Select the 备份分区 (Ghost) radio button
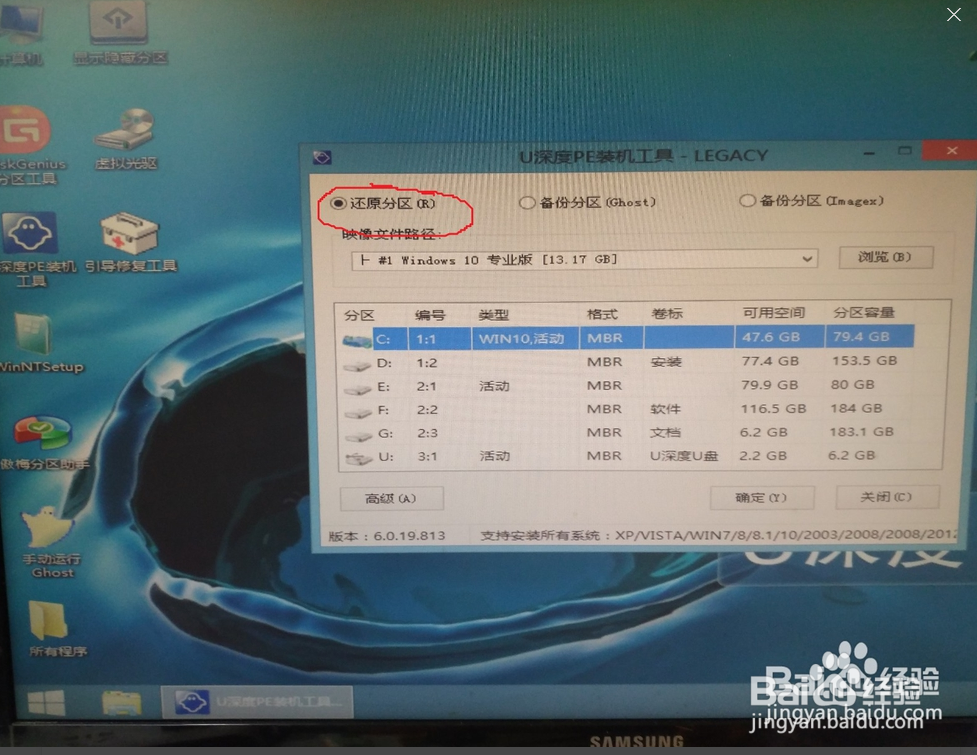 click(x=527, y=202)
